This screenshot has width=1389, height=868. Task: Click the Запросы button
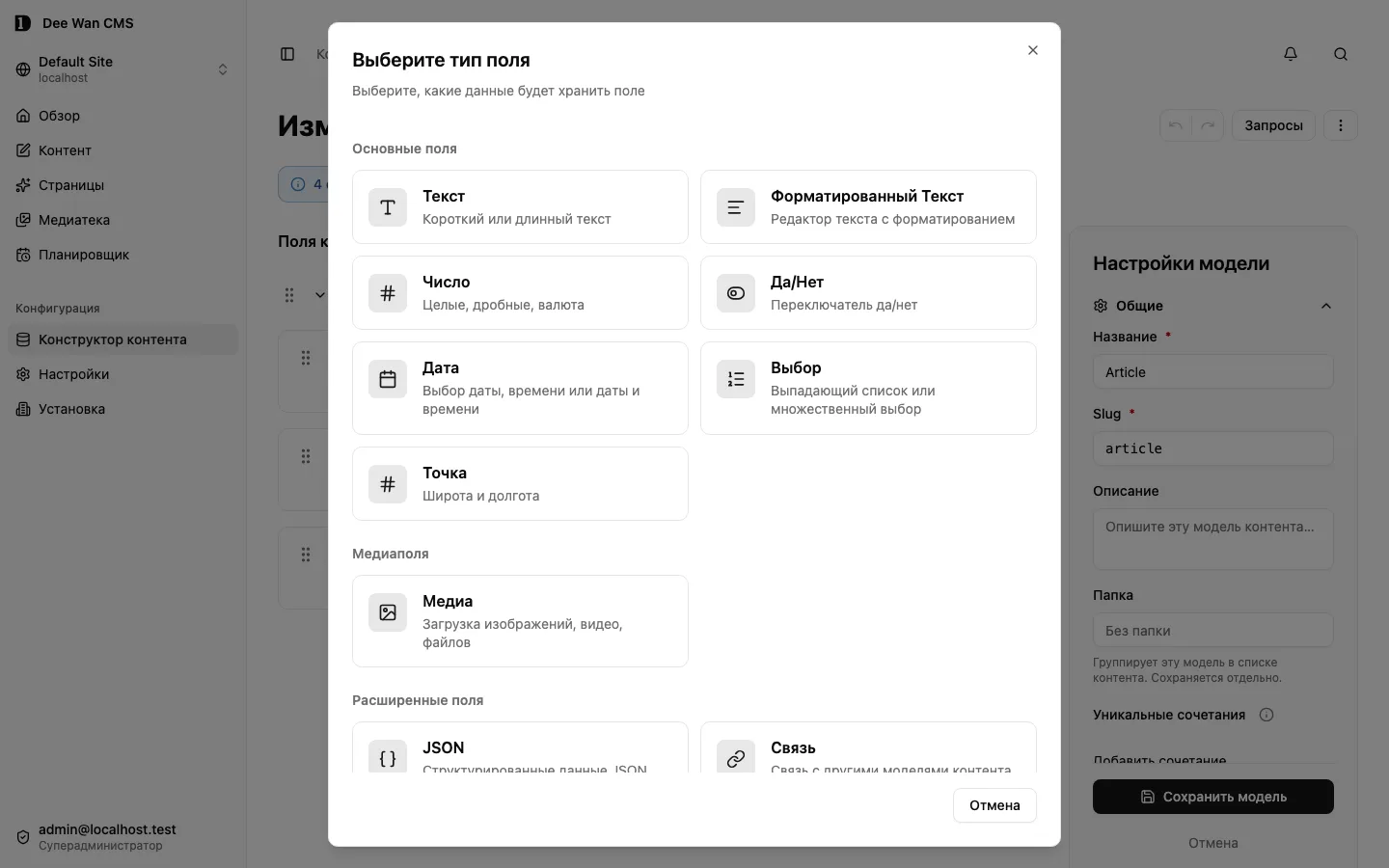click(1273, 125)
